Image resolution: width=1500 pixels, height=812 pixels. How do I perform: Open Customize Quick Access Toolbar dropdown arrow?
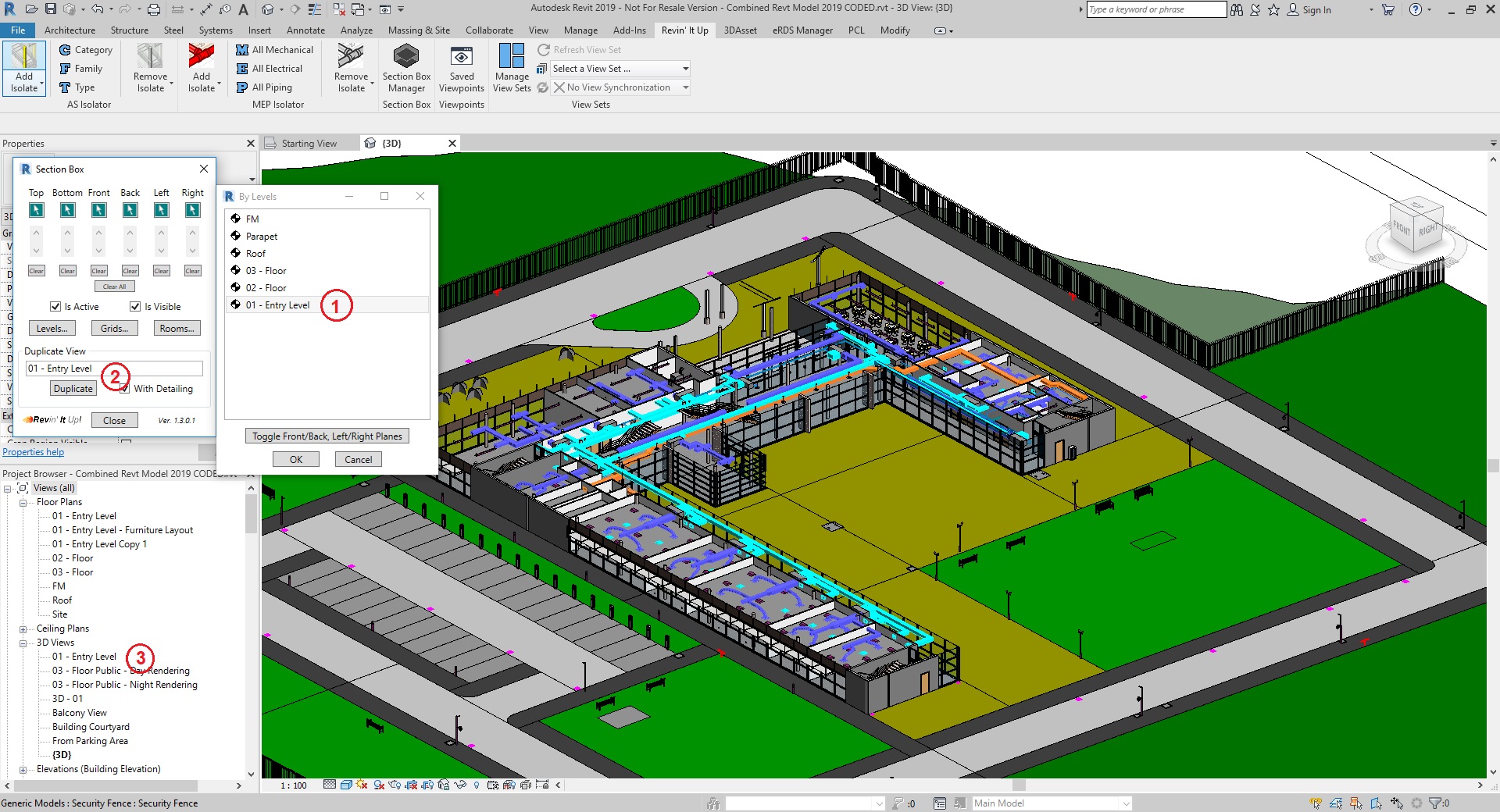[401, 9]
